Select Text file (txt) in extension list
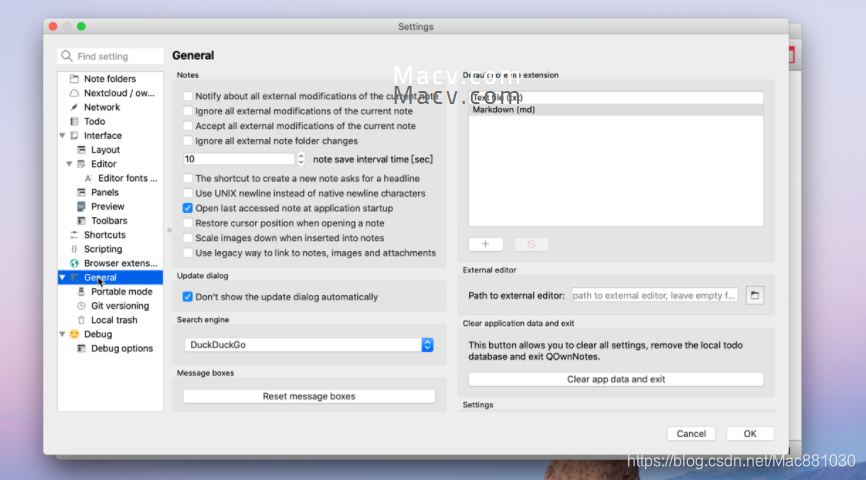Viewport: 866px width, 480px height. click(x=616, y=98)
